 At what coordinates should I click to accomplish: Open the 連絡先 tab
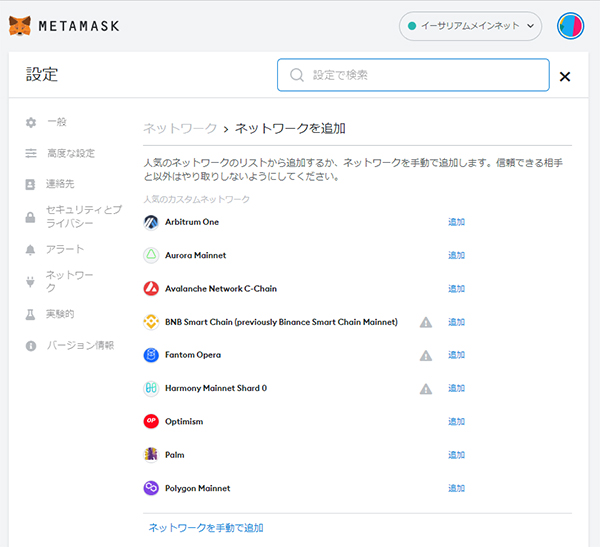tap(60, 184)
